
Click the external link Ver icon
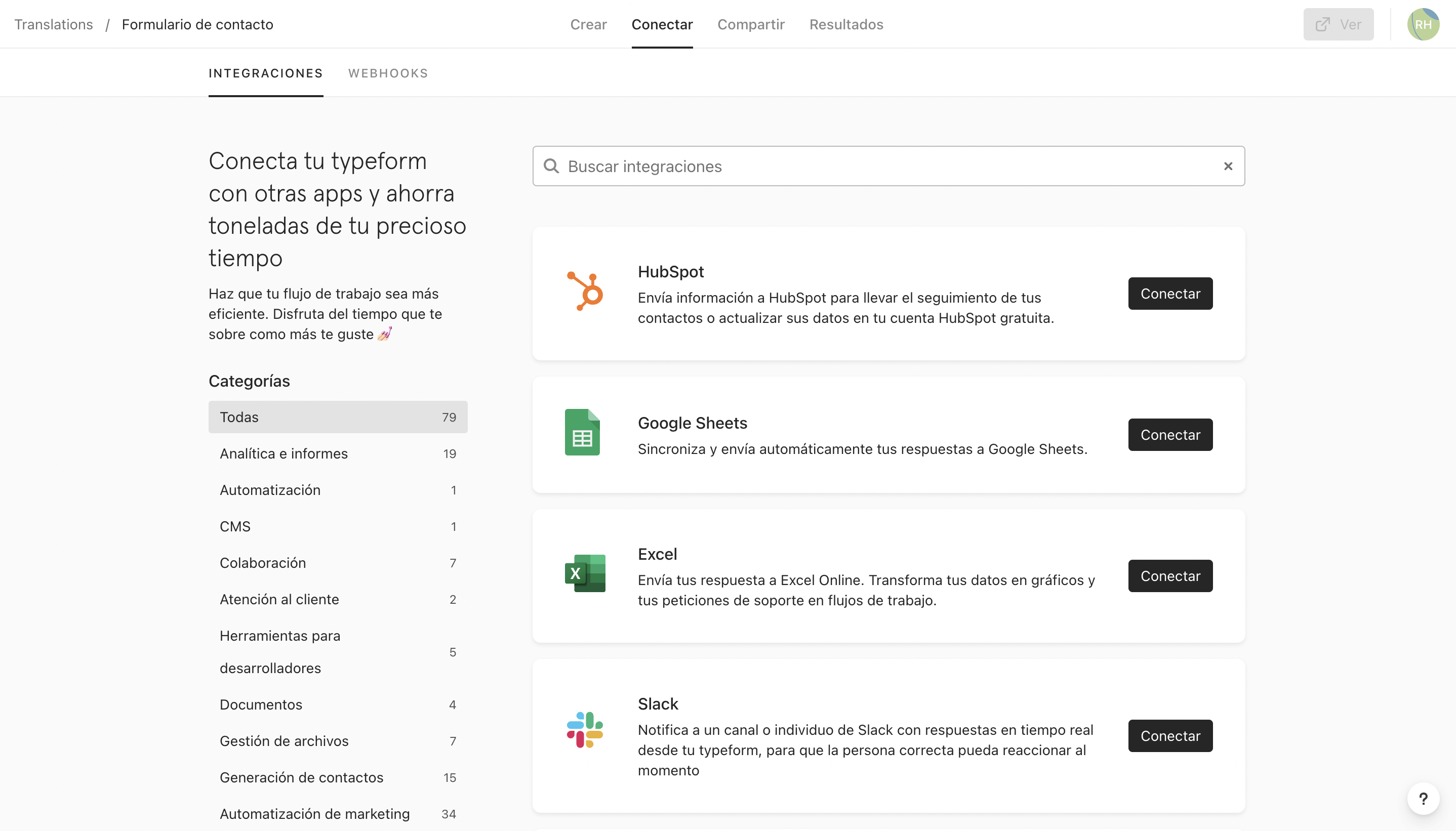(1323, 24)
